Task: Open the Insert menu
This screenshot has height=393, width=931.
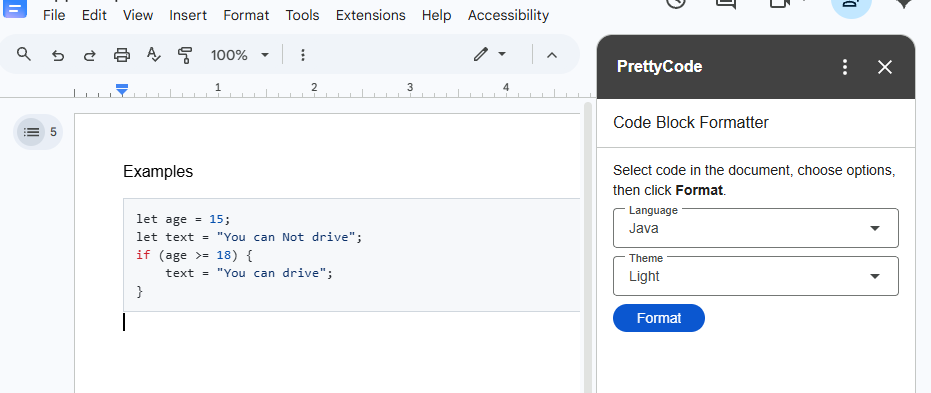Action: pos(188,15)
